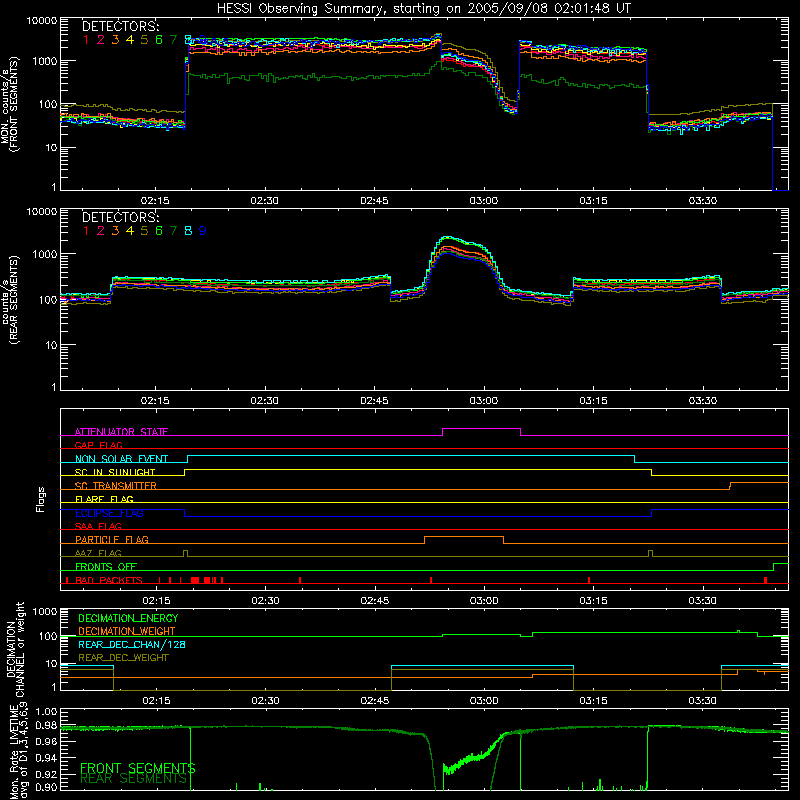
Task: Click blue detector 9 in rear segments legend
Action: [203, 231]
